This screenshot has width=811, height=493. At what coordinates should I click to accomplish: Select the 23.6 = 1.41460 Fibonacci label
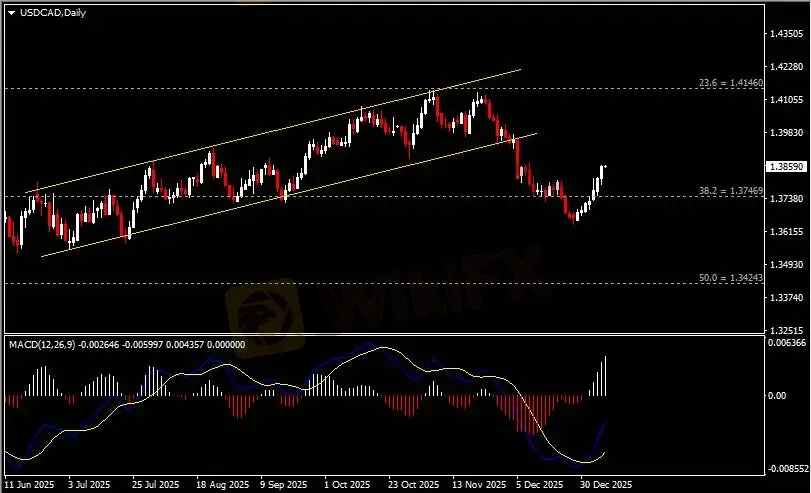[729, 83]
